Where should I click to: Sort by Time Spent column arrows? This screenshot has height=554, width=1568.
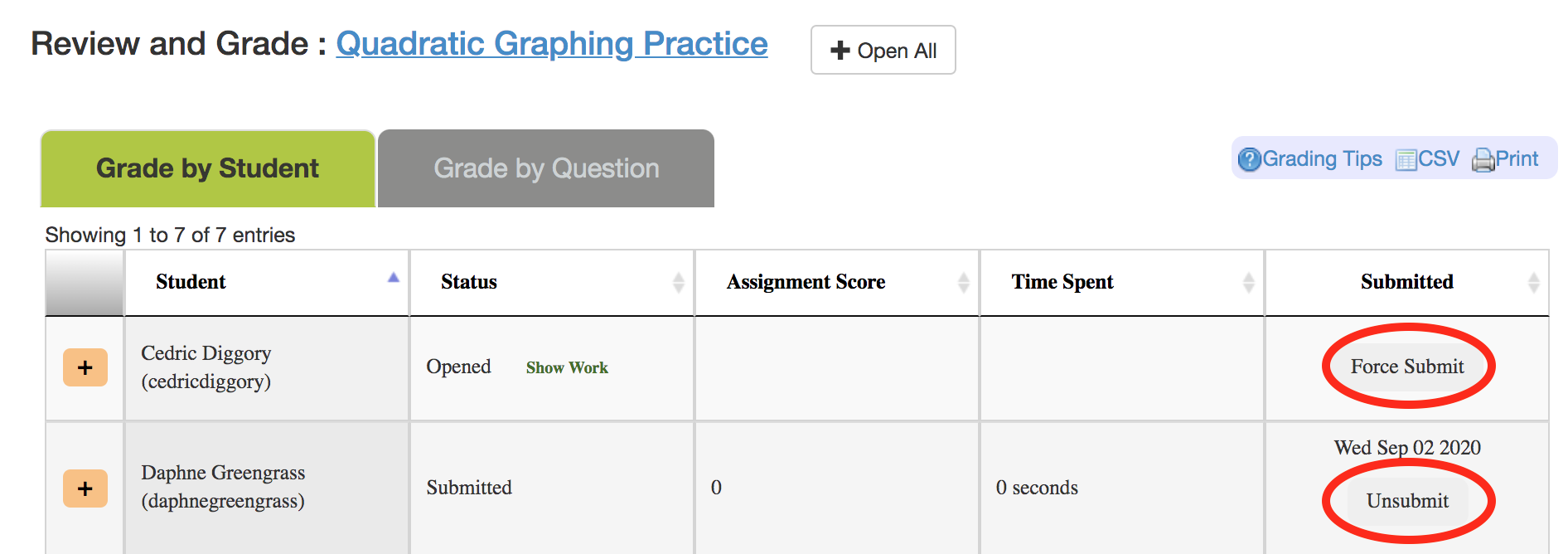(x=1249, y=283)
